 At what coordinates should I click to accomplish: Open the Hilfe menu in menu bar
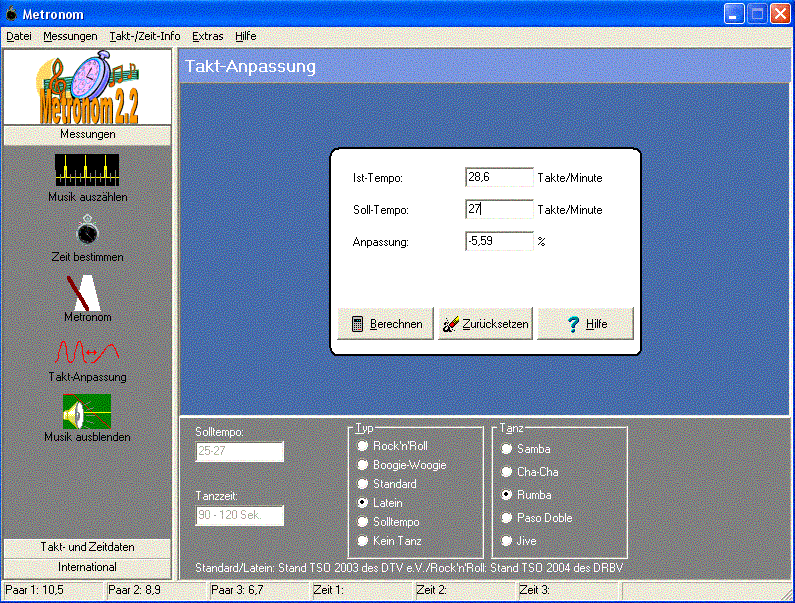point(245,36)
